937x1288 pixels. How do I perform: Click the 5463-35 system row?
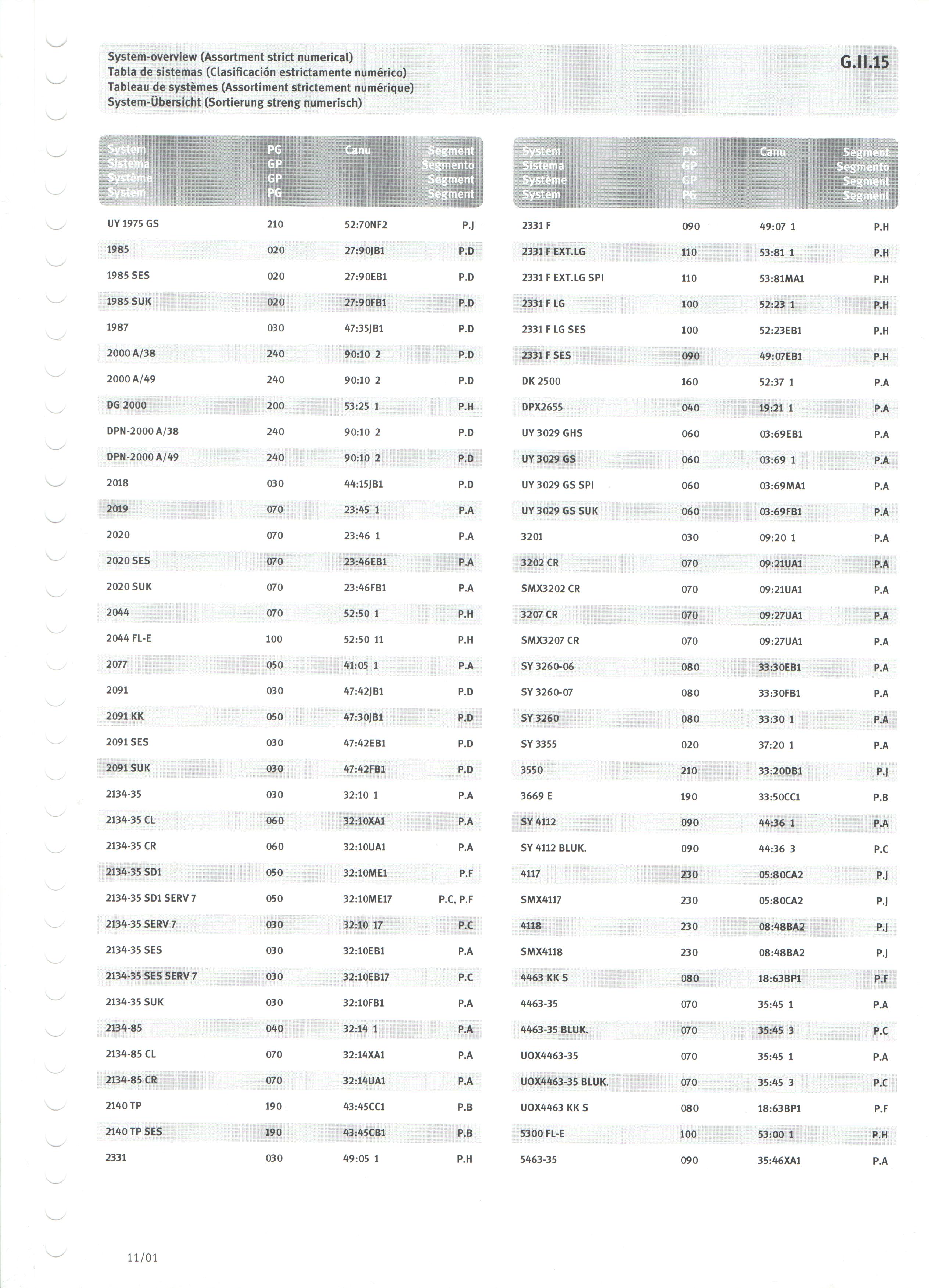pos(705,1160)
